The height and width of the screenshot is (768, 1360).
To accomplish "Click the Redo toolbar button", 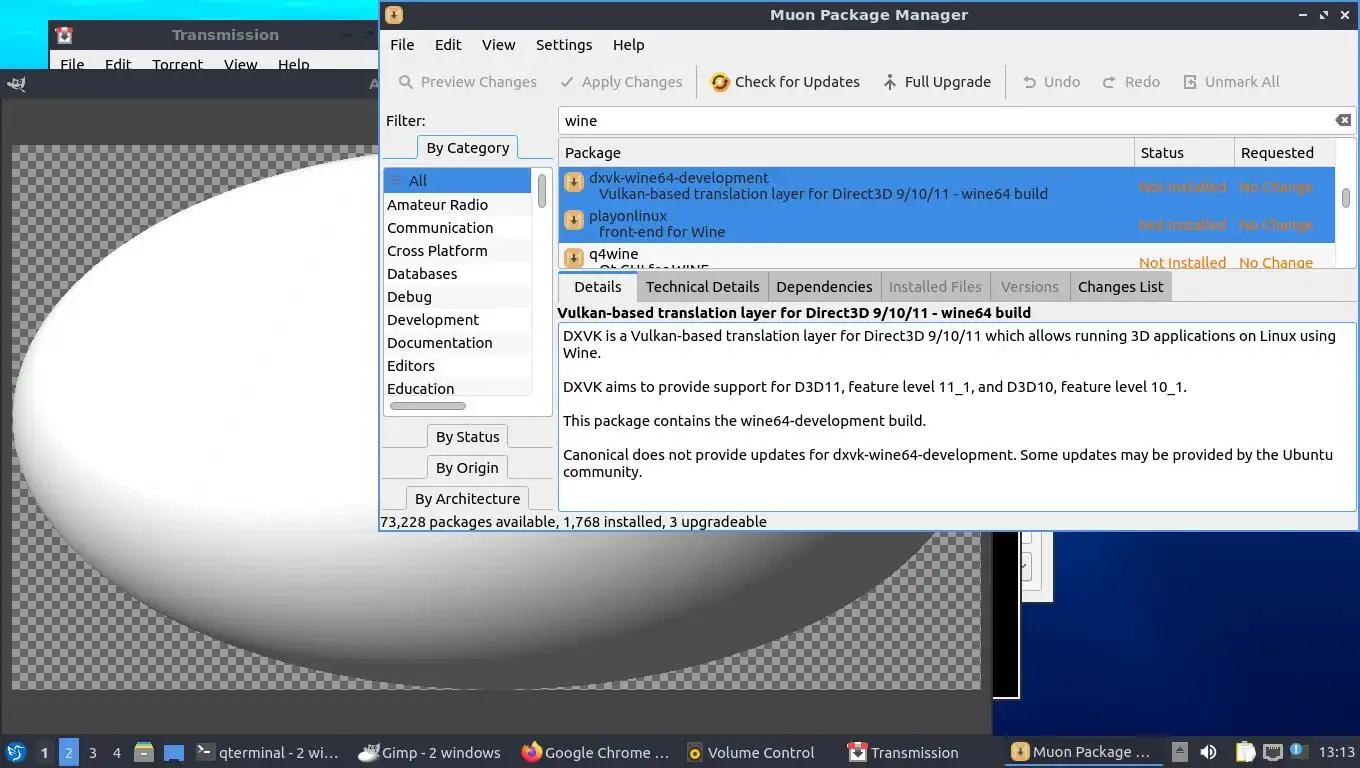I will point(1131,82).
